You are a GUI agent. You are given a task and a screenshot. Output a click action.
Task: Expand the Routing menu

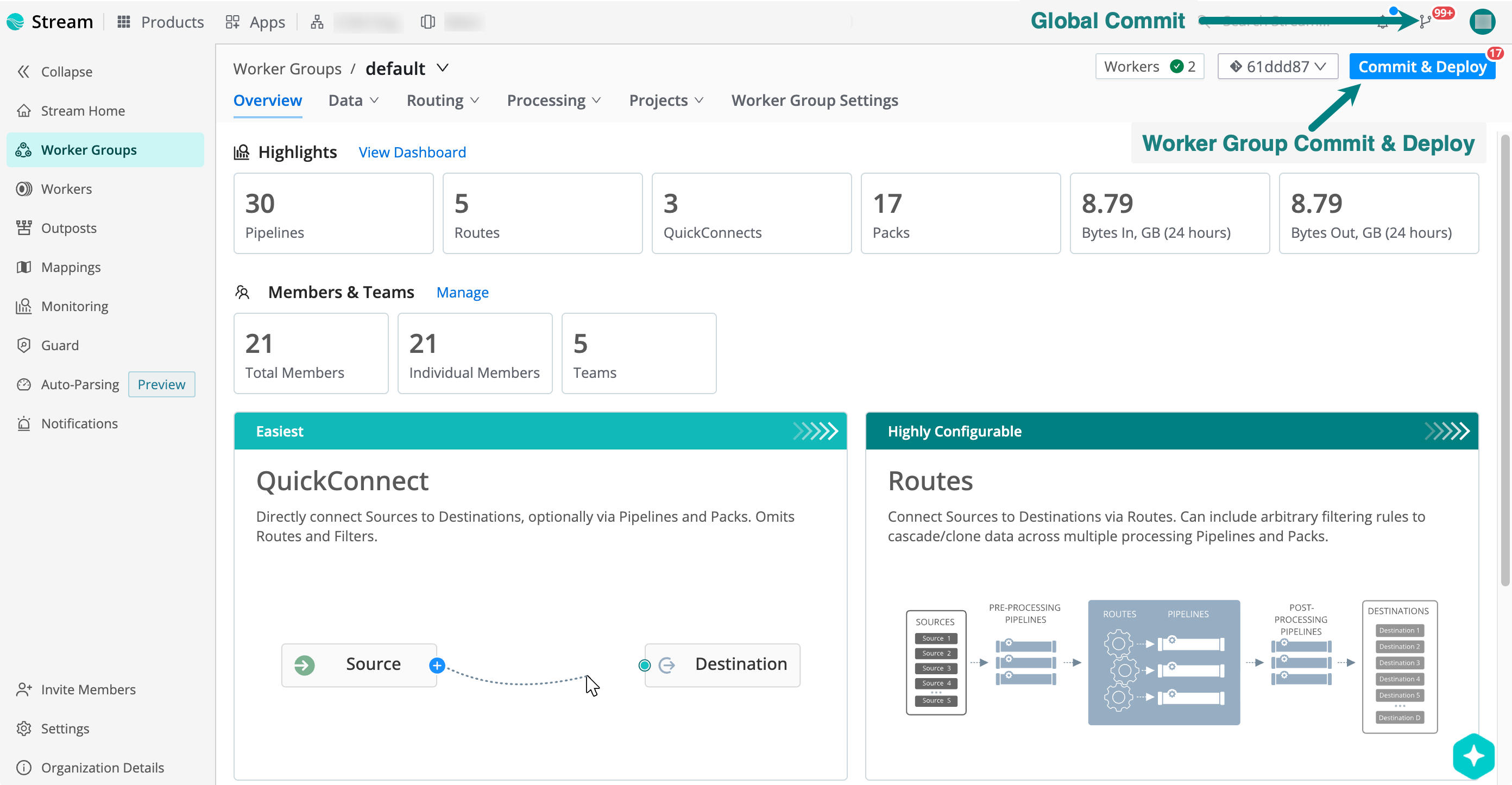click(443, 100)
